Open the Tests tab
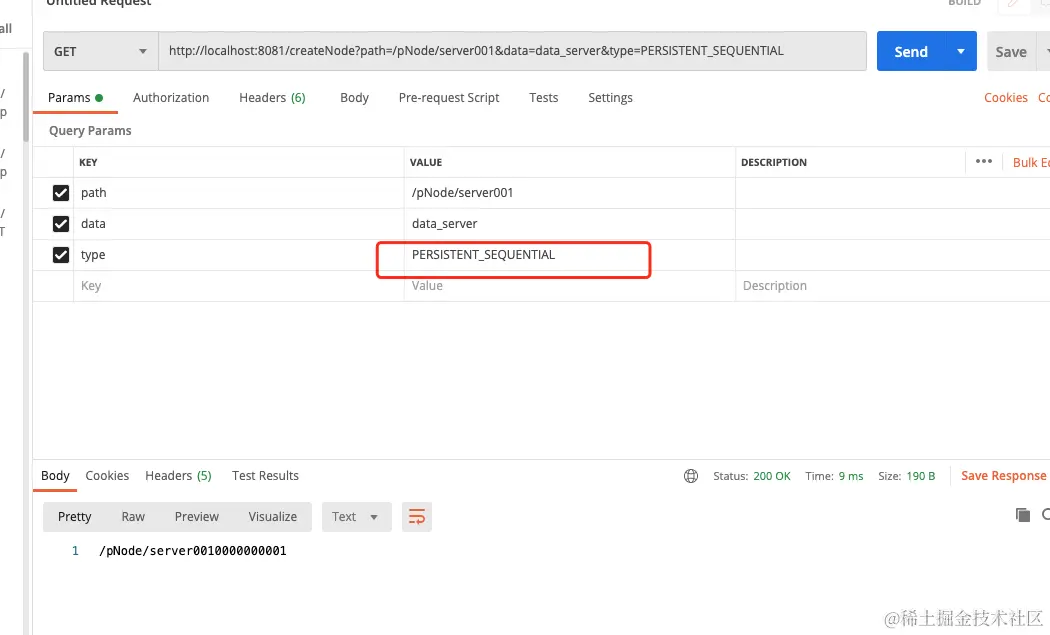Screen dimensions: 1050x635 pyautogui.click(x=543, y=98)
